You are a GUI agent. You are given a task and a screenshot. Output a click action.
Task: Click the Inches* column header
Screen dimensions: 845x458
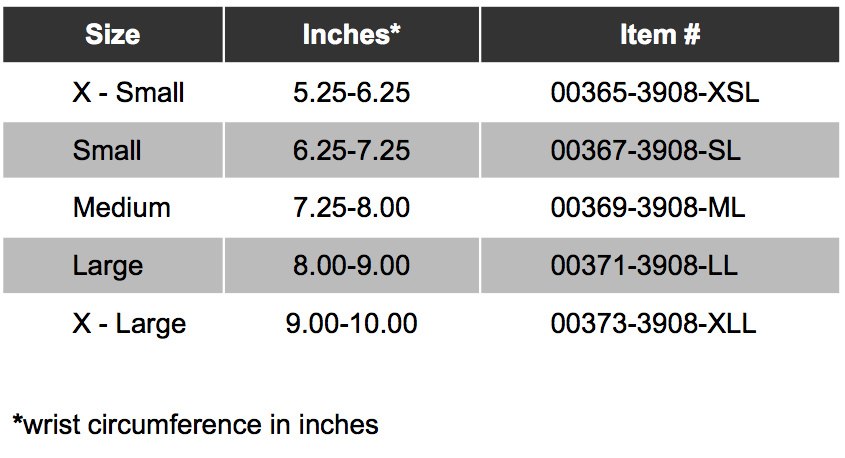tap(351, 35)
